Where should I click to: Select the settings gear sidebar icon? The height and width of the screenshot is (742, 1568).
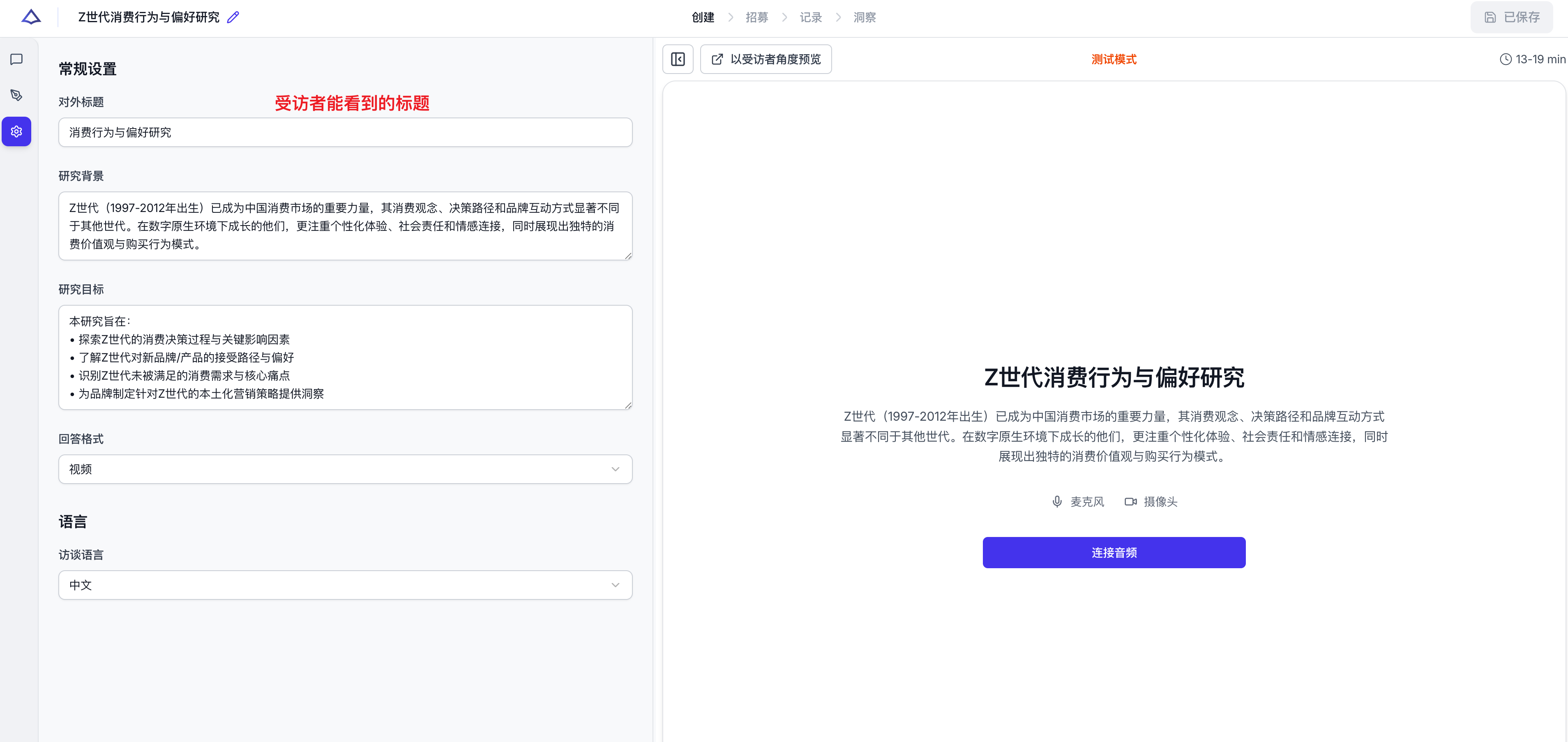[x=16, y=131]
